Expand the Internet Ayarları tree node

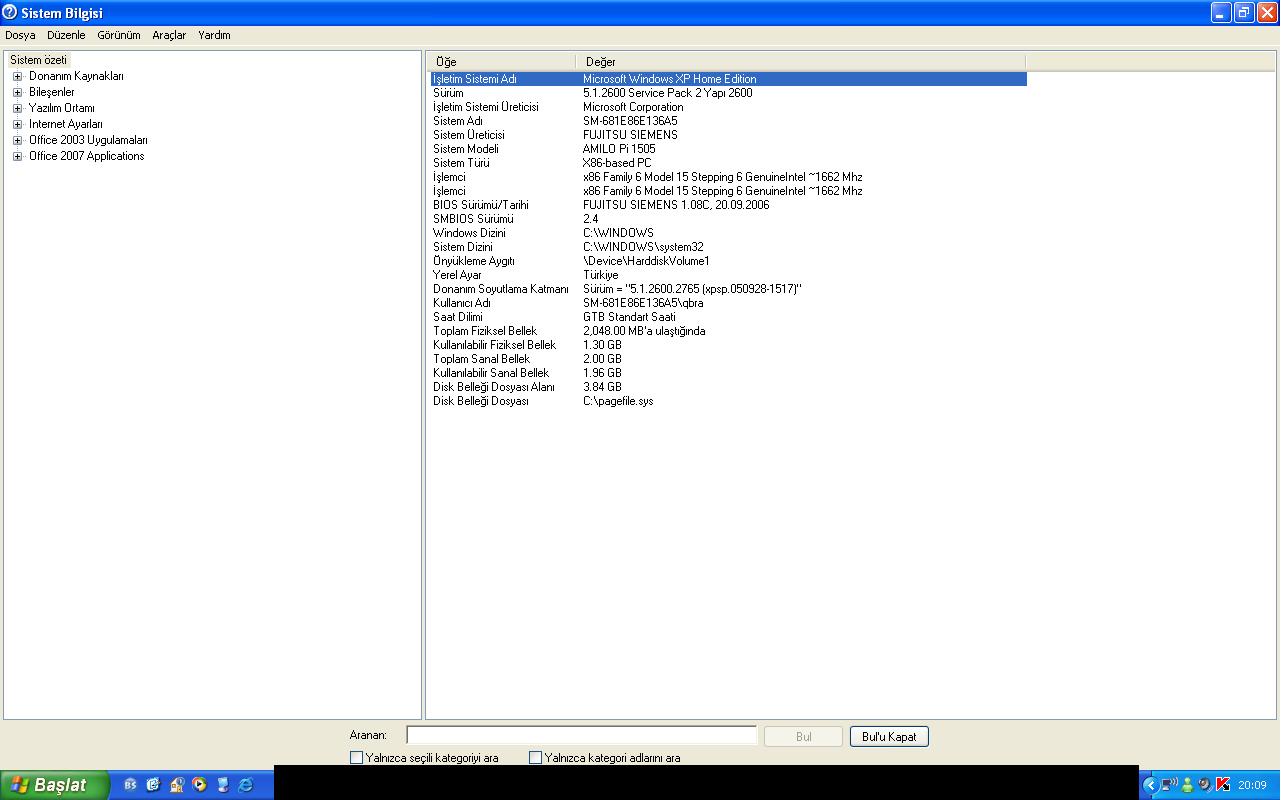[17, 124]
